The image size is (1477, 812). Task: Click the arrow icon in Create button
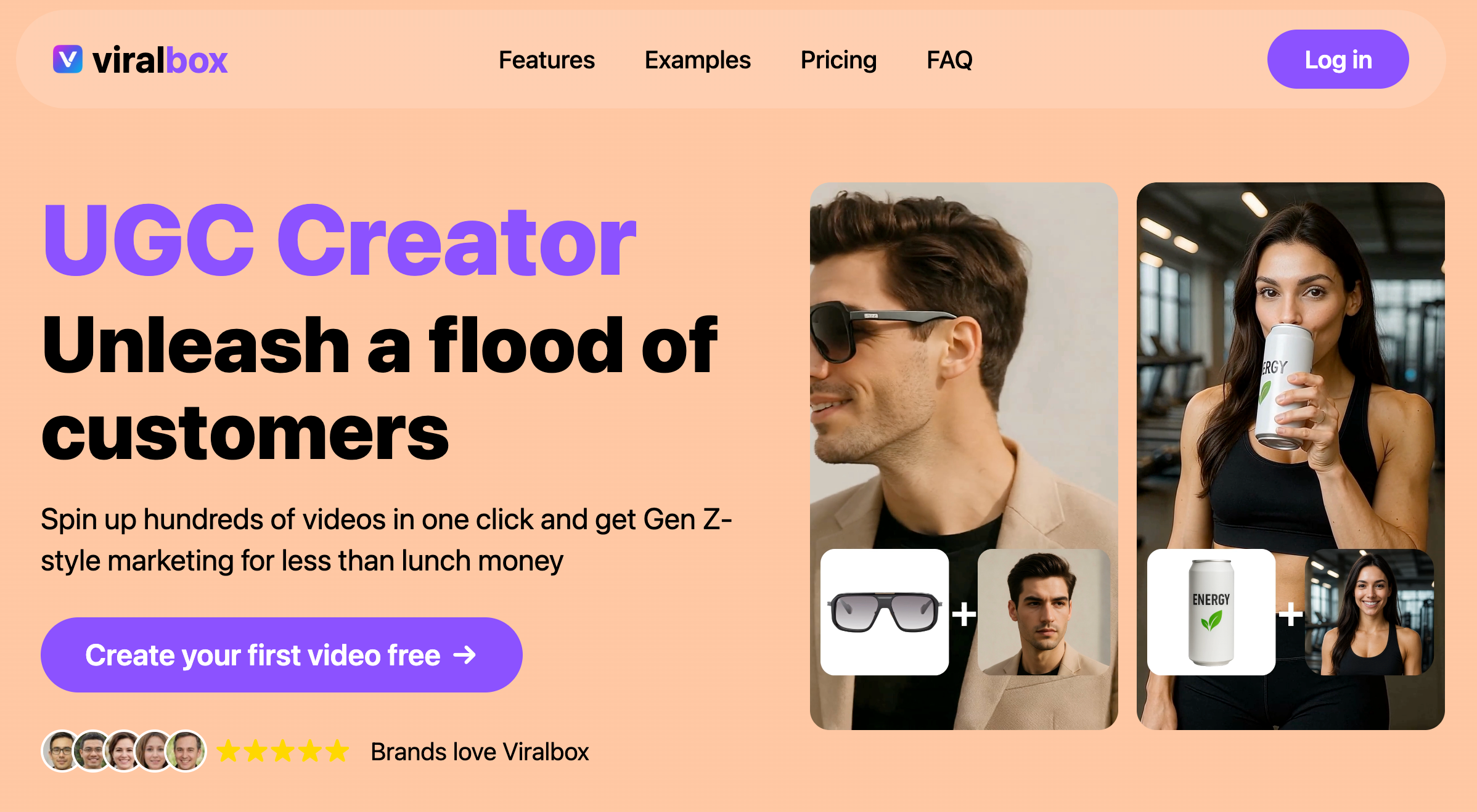coord(465,655)
